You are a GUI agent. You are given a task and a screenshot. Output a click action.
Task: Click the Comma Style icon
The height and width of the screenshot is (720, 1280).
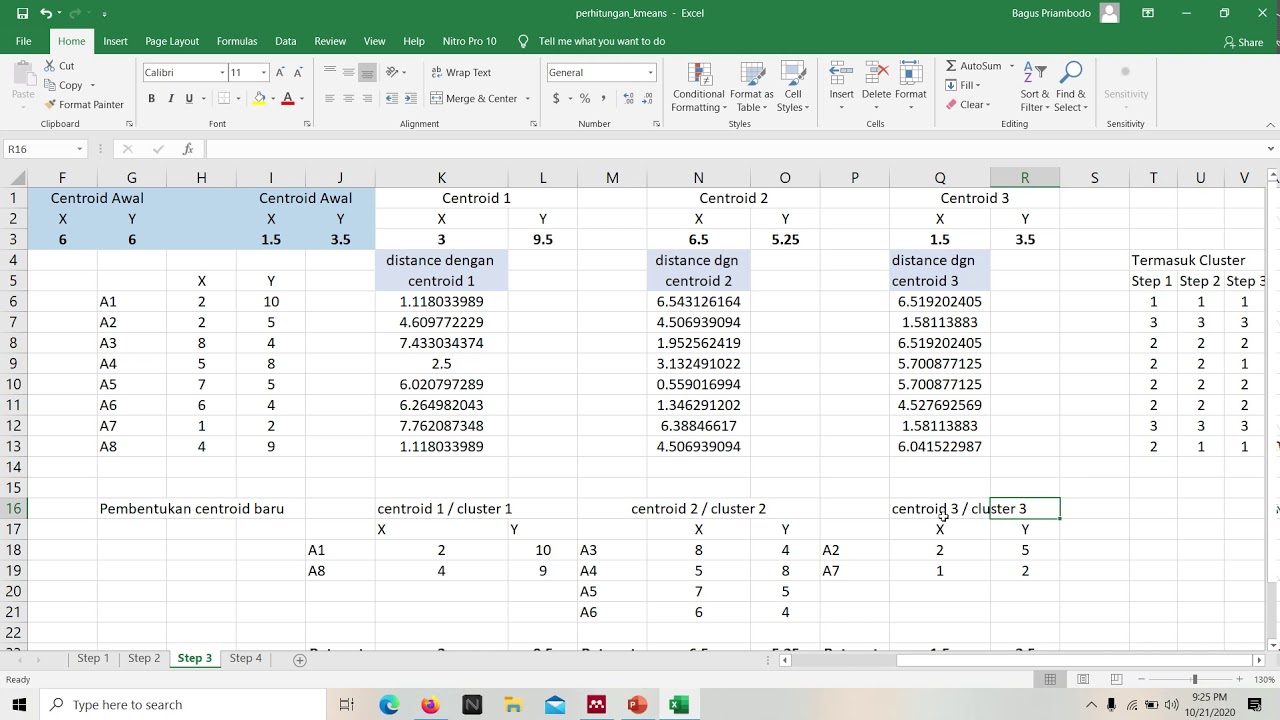tap(603, 98)
